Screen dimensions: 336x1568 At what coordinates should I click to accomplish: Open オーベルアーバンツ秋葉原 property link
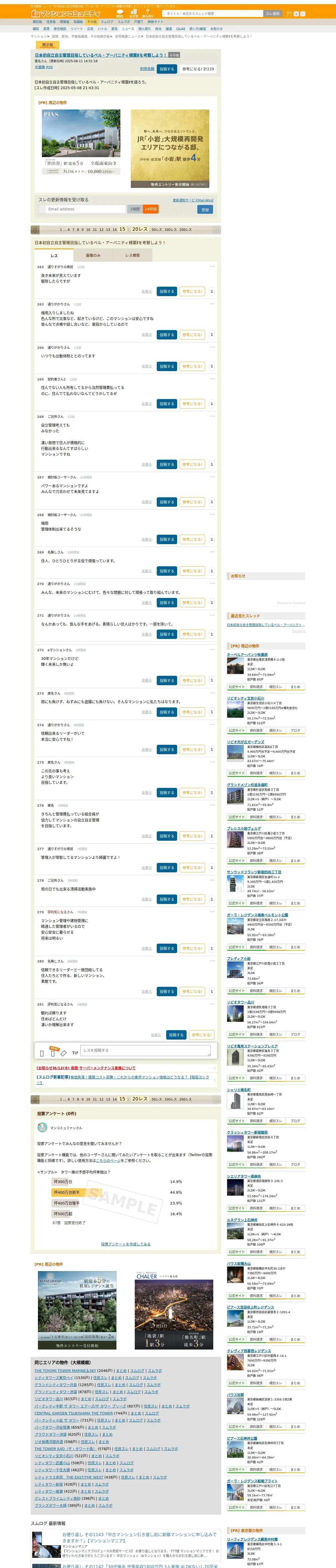point(247,655)
